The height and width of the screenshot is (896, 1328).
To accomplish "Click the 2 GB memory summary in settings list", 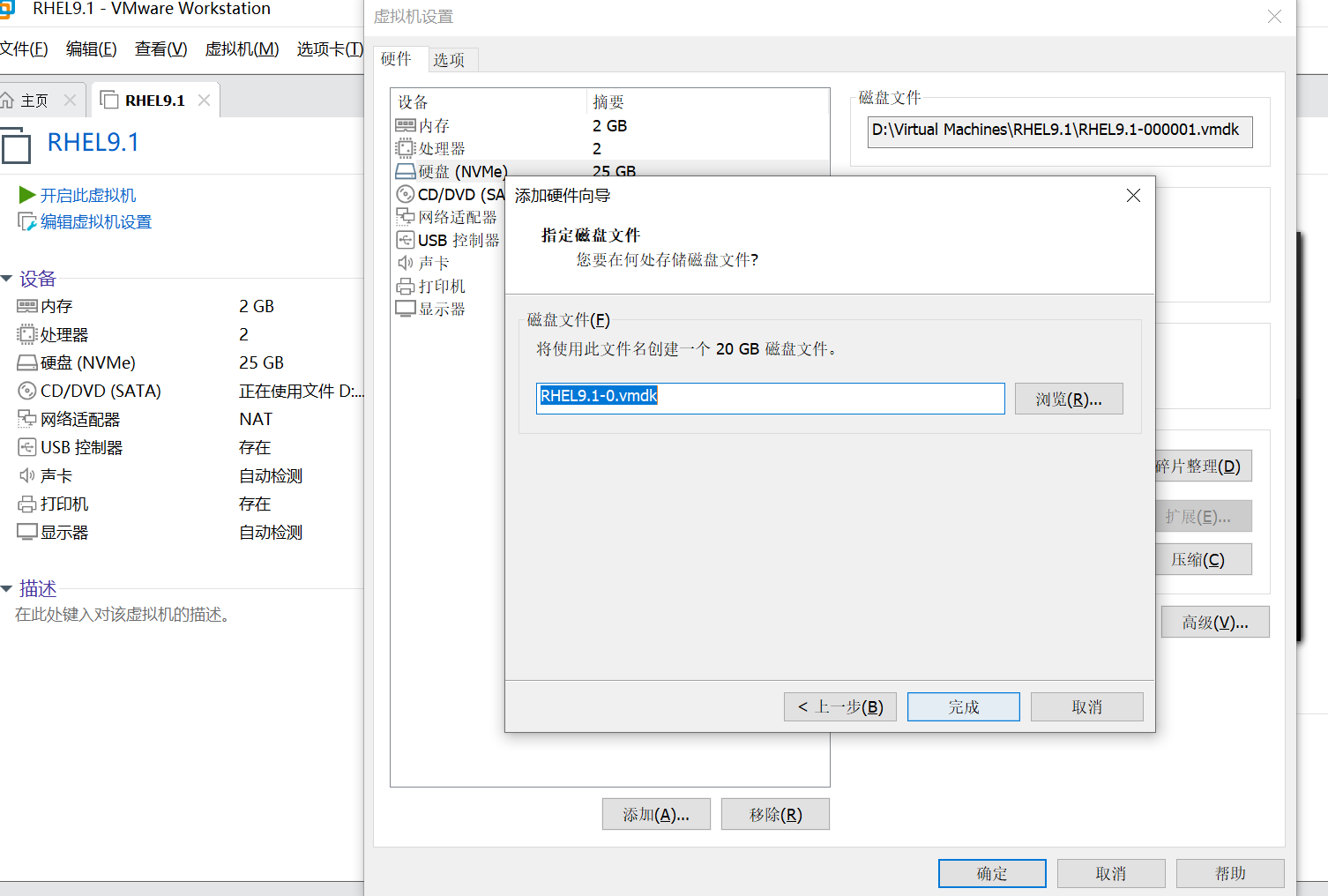I will pyautogui.click(x=609, y=126).
